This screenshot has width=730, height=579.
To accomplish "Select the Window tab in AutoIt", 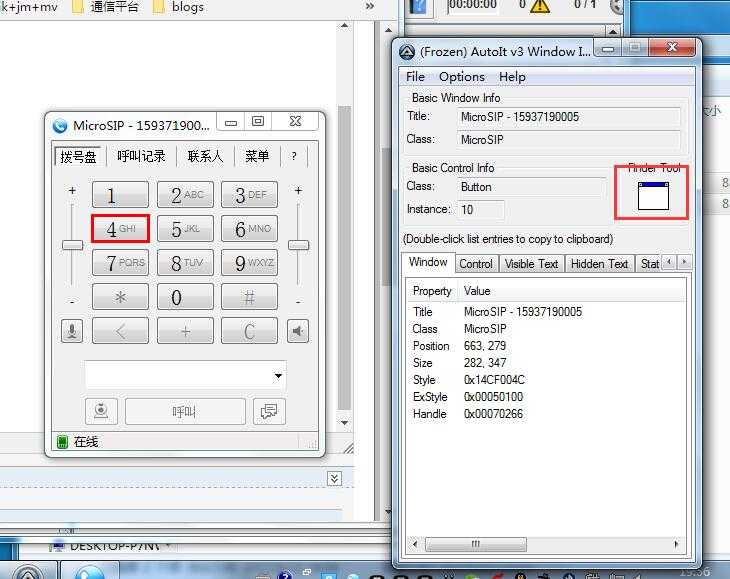I will pyautogui.click(x=428, y=263).
